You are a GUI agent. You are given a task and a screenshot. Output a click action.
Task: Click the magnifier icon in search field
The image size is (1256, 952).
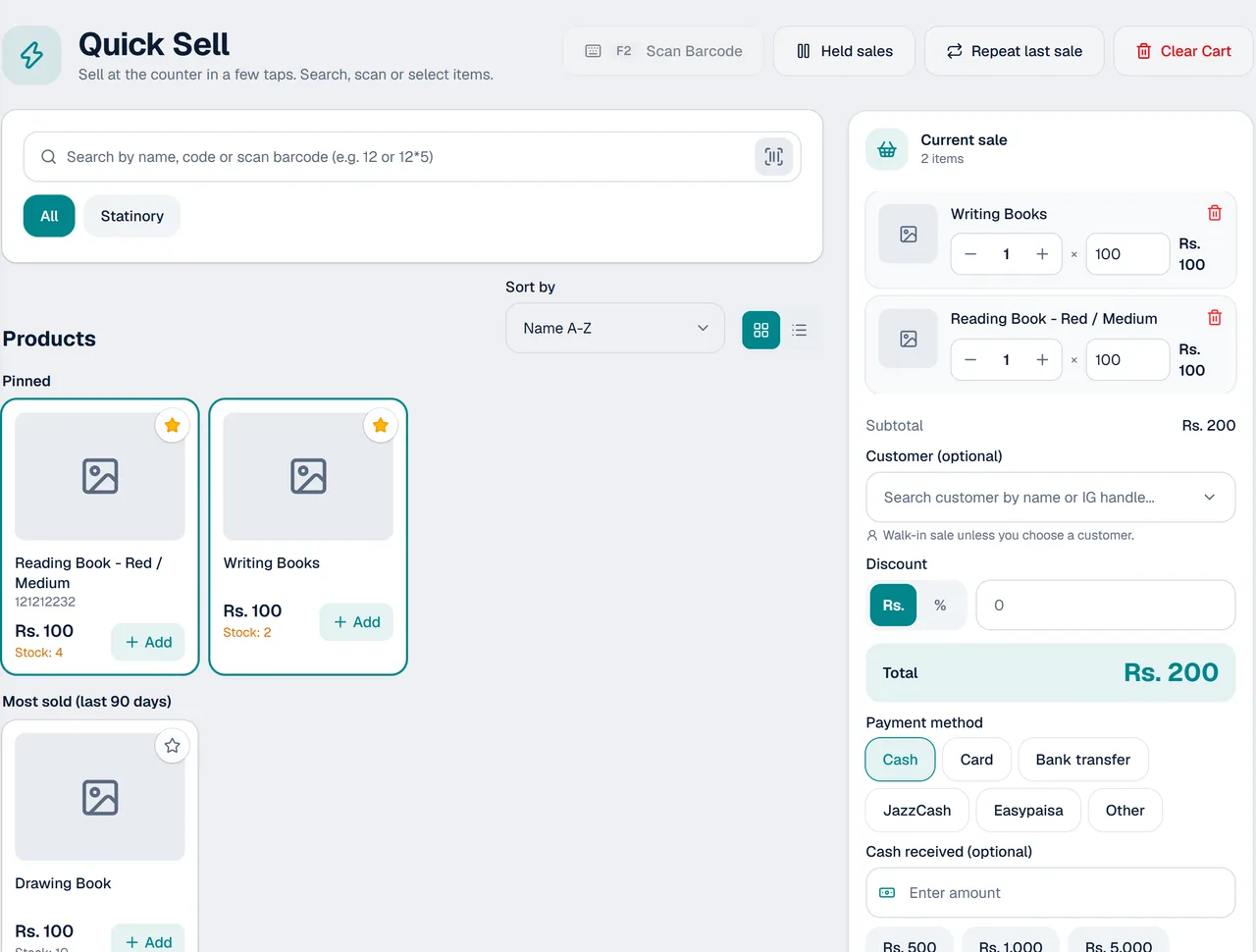pos(48,157)
